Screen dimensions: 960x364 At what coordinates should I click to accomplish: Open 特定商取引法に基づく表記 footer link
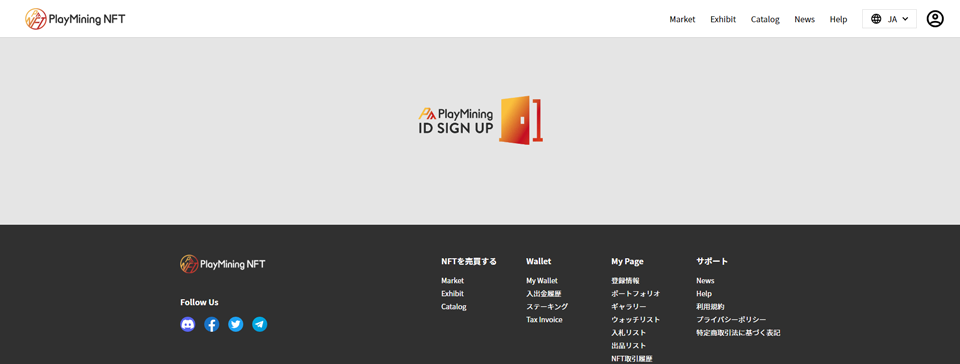(x=738, y=333)
